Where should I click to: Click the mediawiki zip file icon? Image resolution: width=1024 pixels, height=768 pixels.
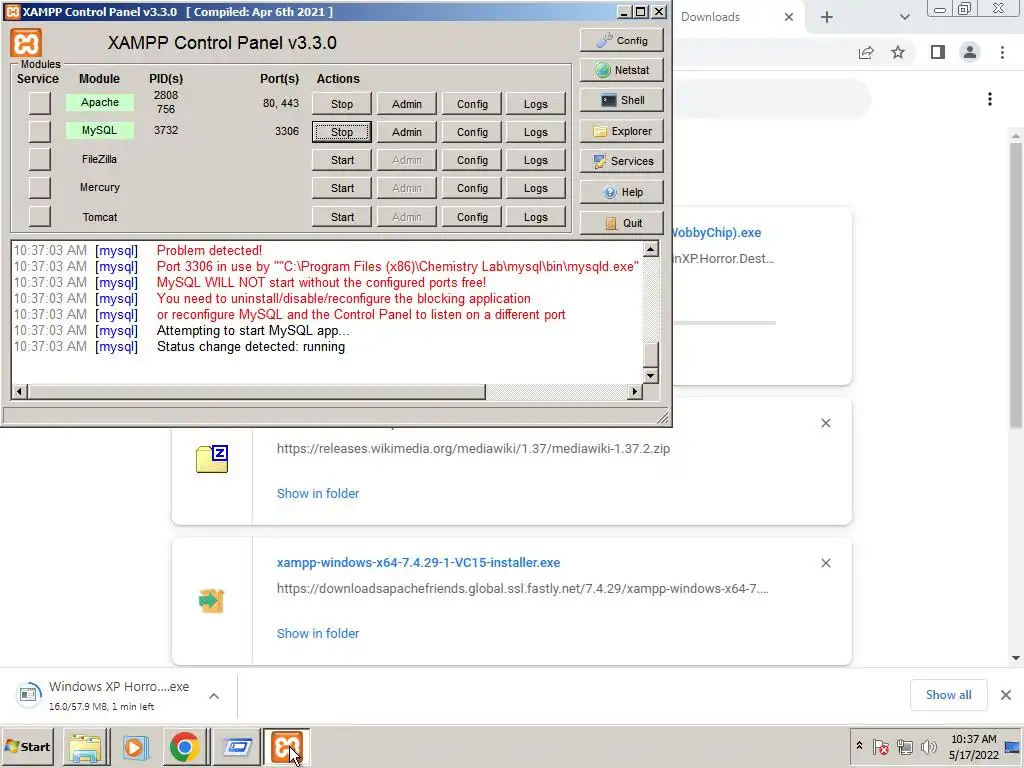[x=212, y=458]
